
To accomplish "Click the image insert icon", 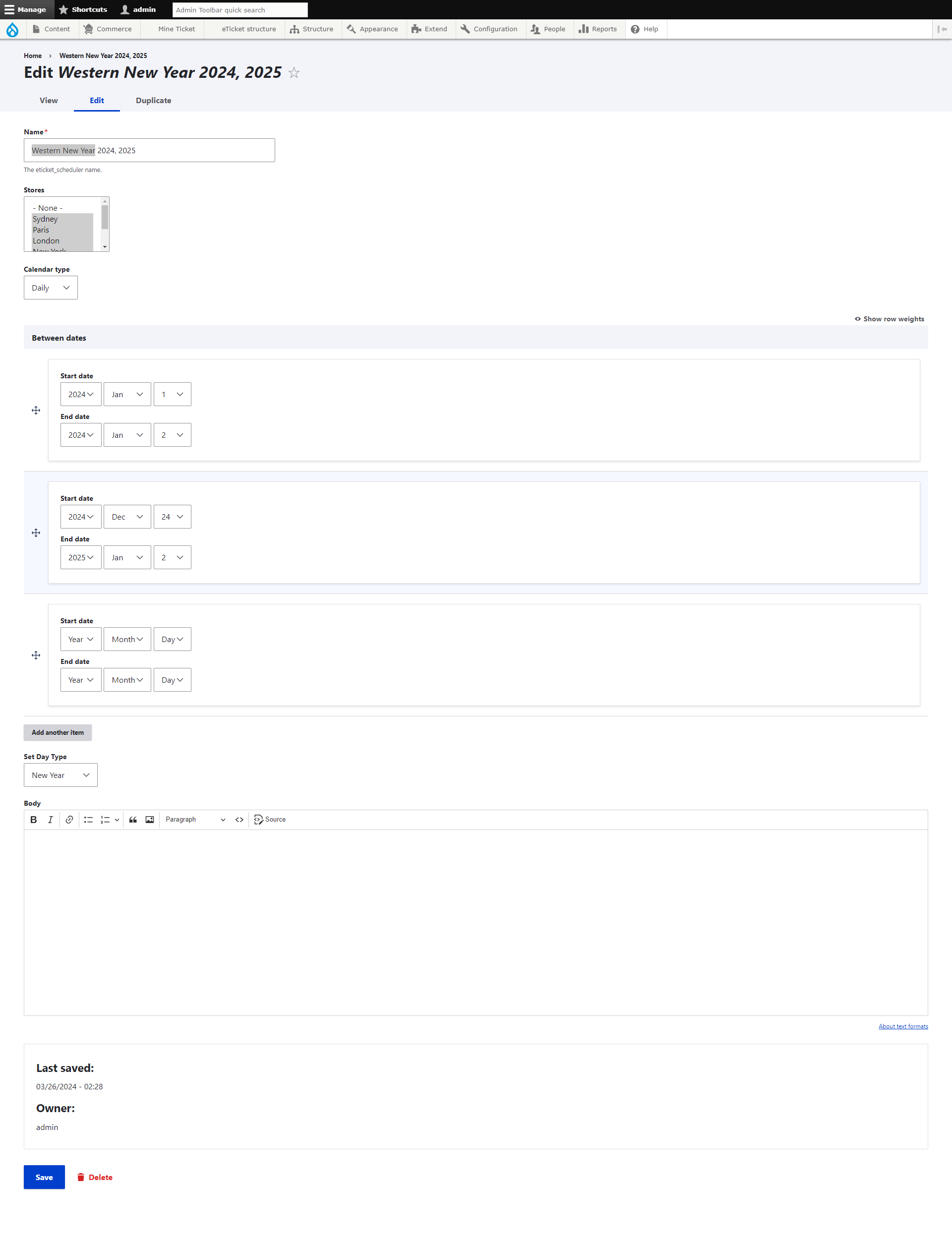I will (x=149, y=819).
